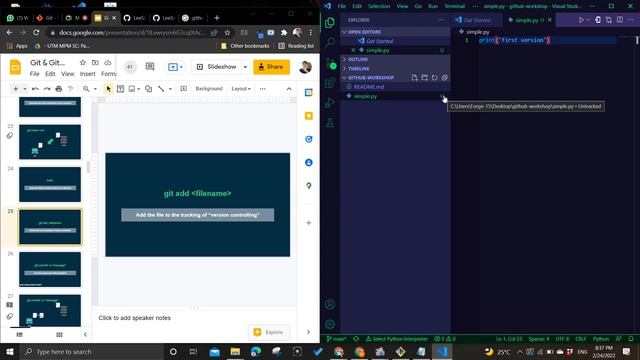Screen dimensions: 640x360
Task: Collapse the GITHUB-WORKSHOP folder section
Action: click(x=371, y=78)
